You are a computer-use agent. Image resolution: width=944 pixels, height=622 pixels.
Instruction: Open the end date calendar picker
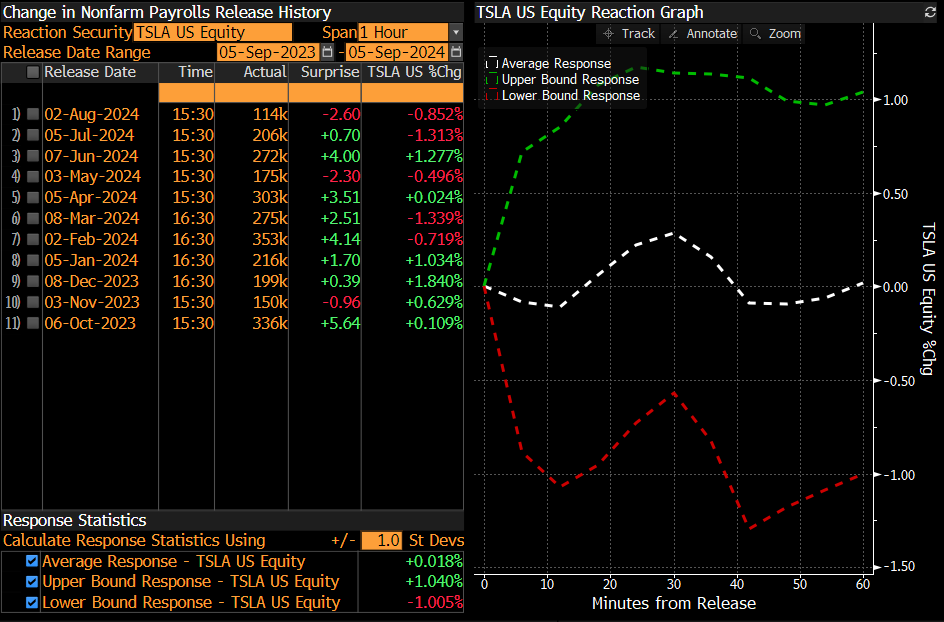pyautogui.click(x=456, y=52)
